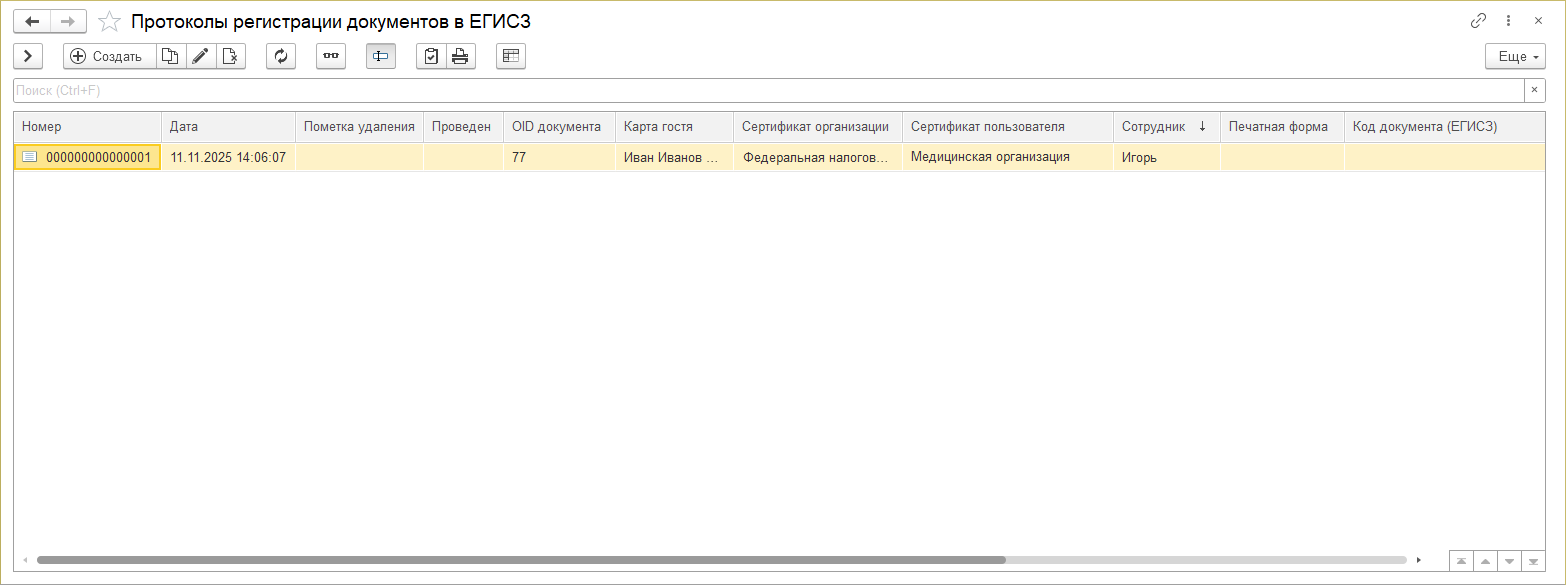The height and width of the screenshot is (585, 1566).
Task: Copy link with chain icon
Action: (1478, 20)
